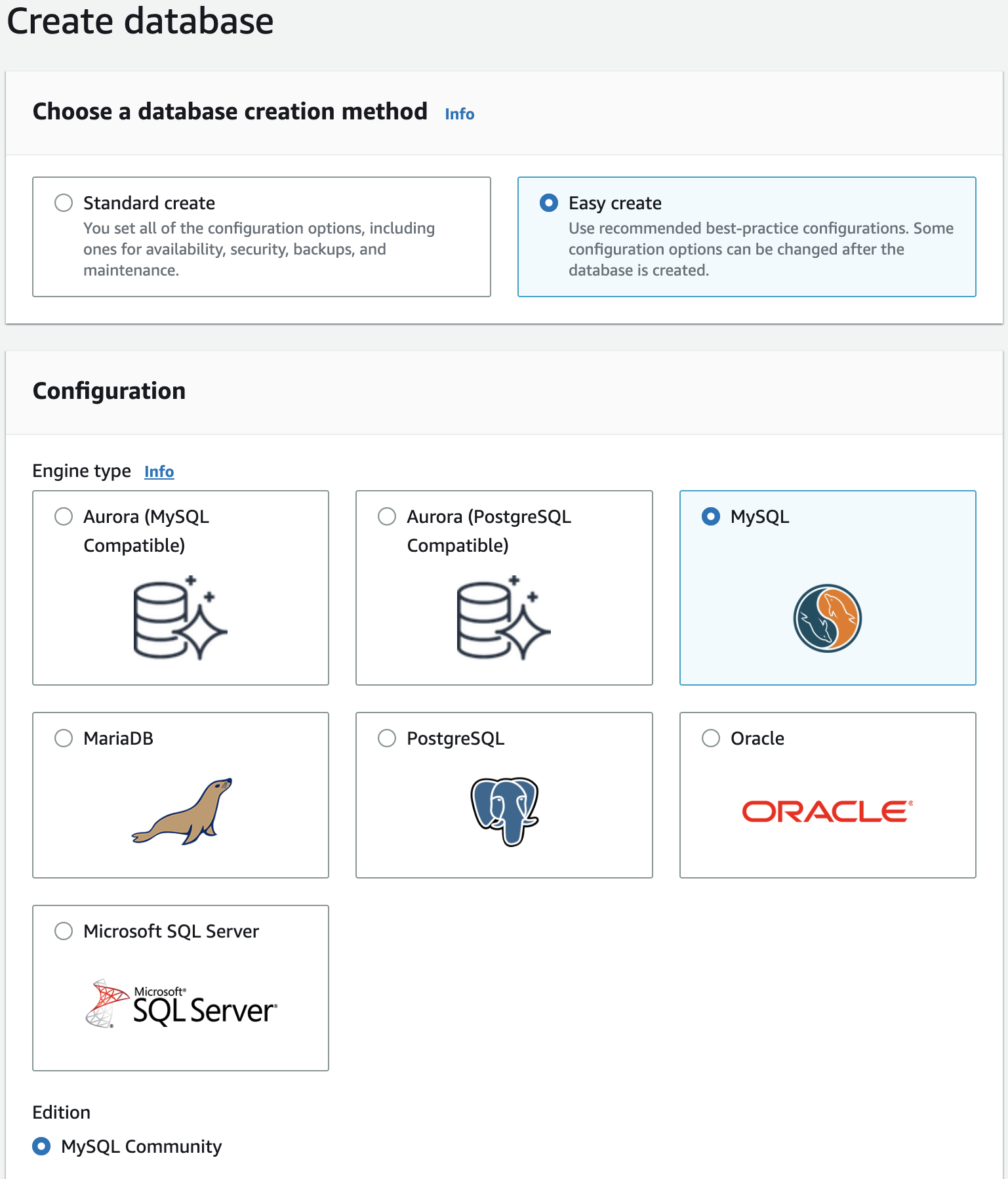The height and width of the screenshot is (1179, 1008).
Task: Click the MySQL dolphin logo
Action: pos(827,618)
